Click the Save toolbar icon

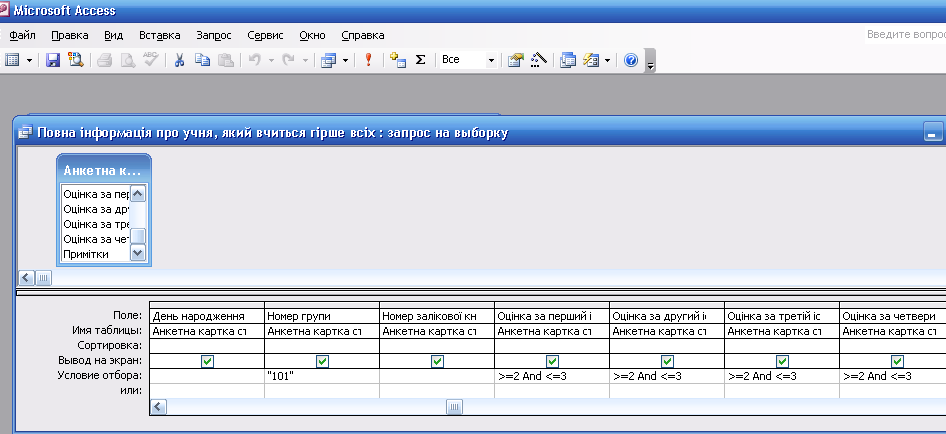coord(53,60)
